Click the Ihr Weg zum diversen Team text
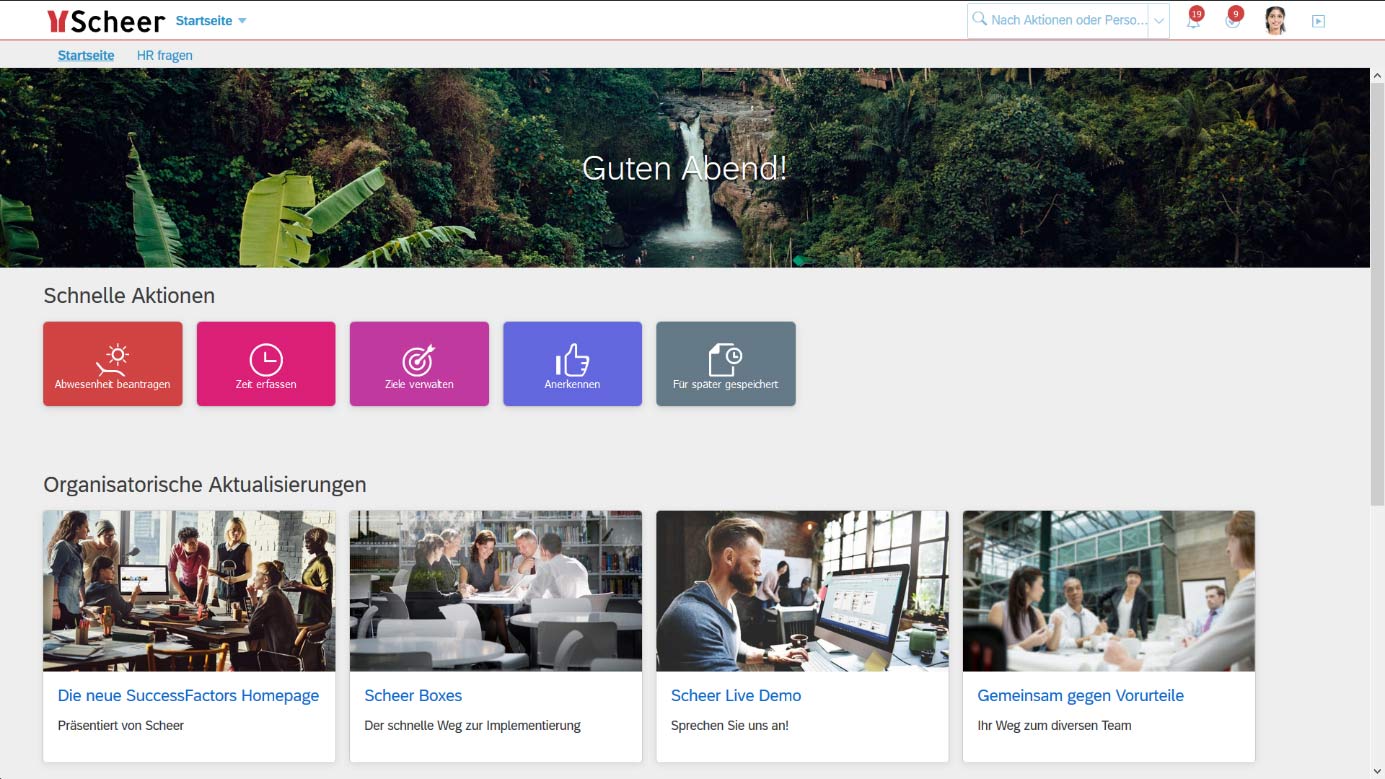 tap(1054, 725)
